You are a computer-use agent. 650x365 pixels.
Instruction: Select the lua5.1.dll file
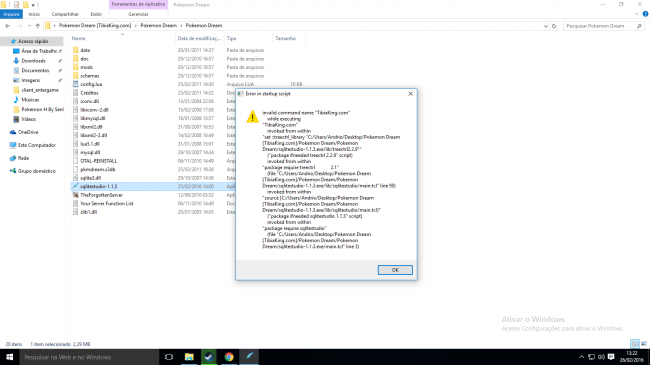[90, 144]
